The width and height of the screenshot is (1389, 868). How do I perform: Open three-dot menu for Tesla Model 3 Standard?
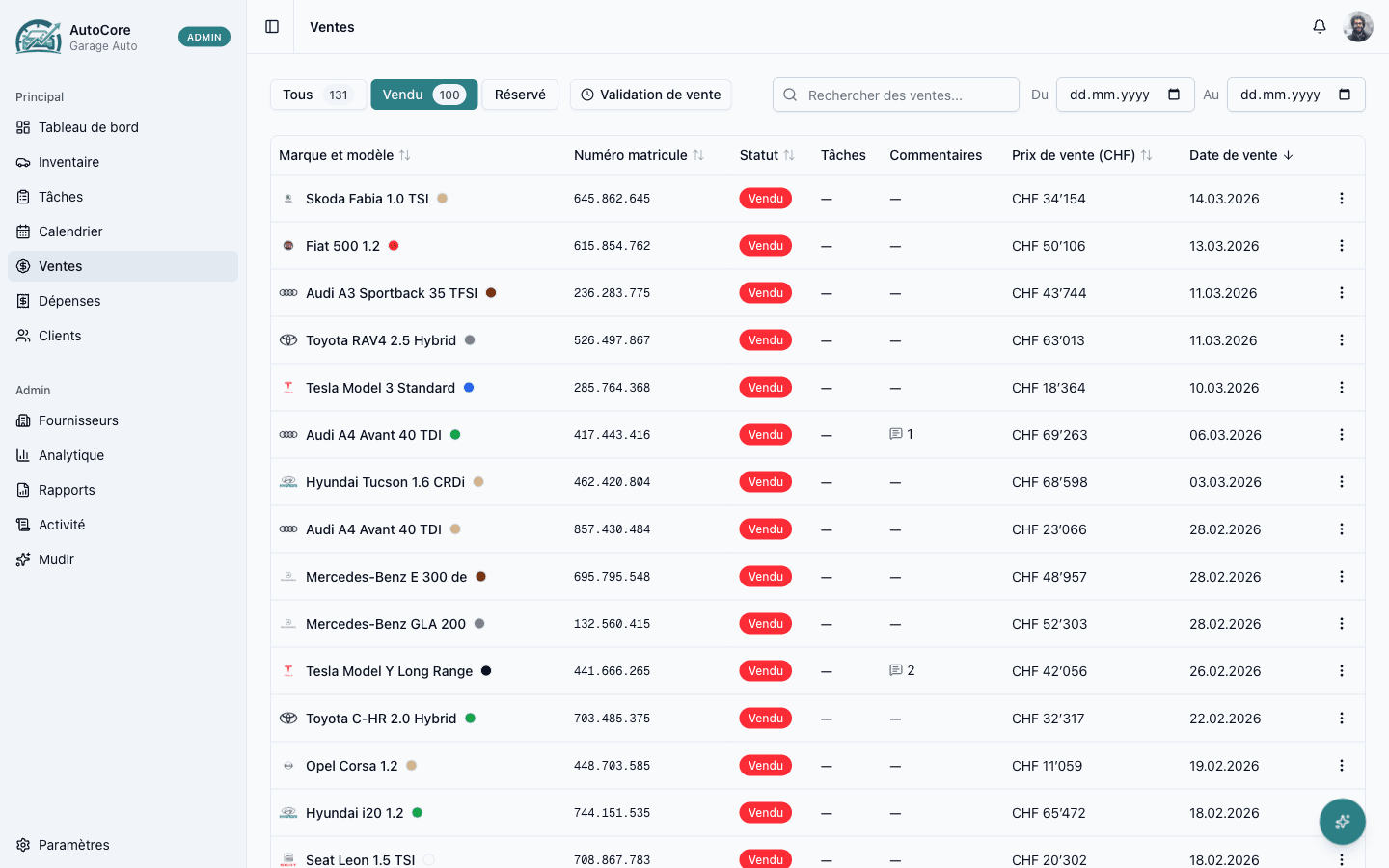pos(1341,388)
